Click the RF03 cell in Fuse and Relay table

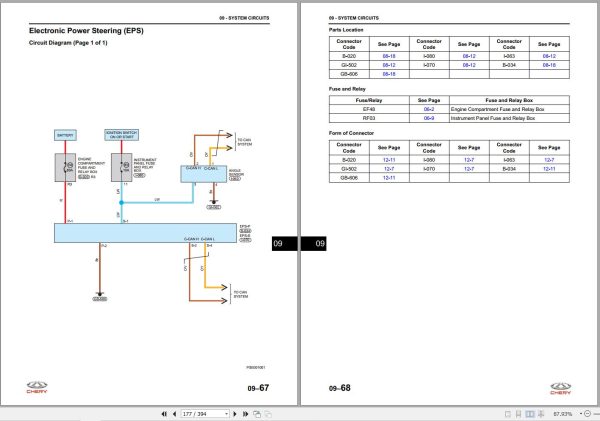[369, 118]
